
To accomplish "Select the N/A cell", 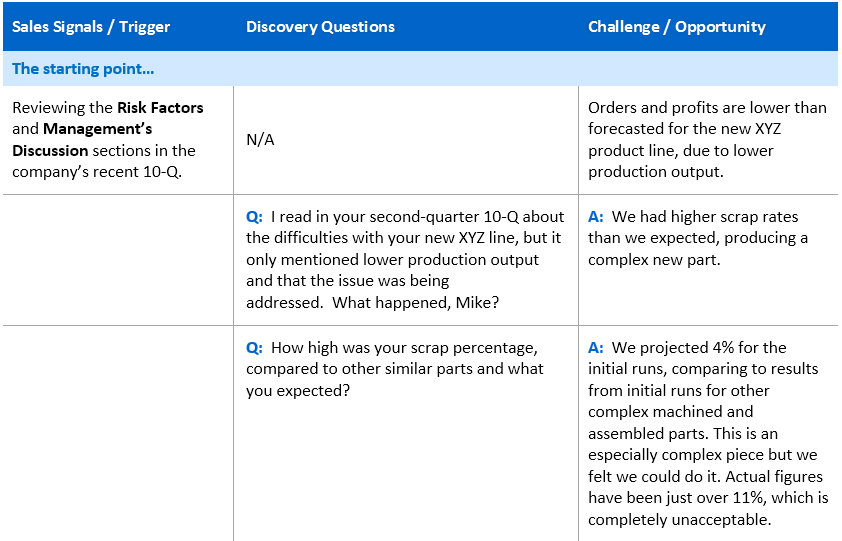I will pyautogui.click(x=260, y=140).
